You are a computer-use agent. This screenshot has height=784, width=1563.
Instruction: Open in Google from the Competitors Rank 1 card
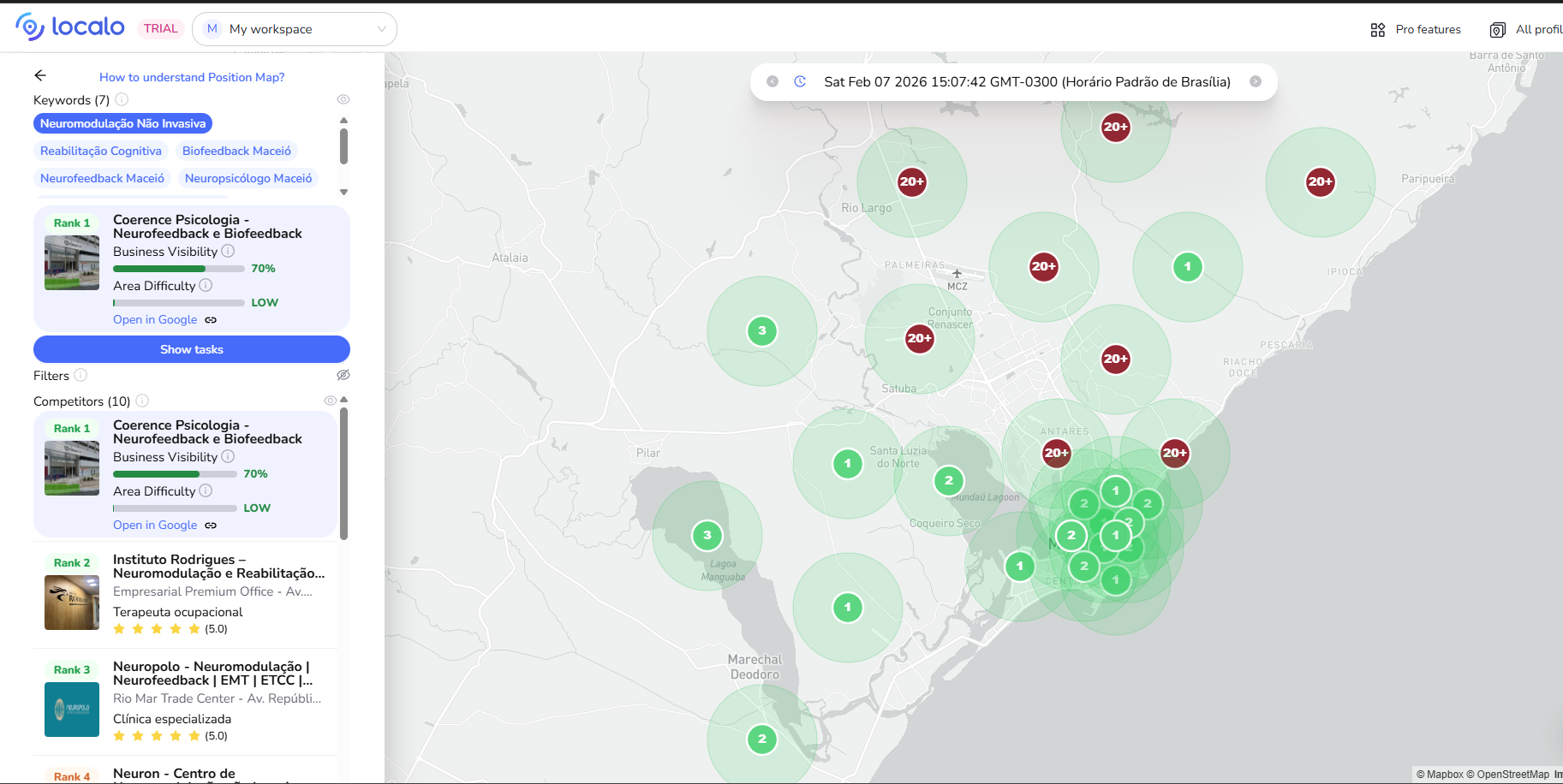[x=155, y=526]
